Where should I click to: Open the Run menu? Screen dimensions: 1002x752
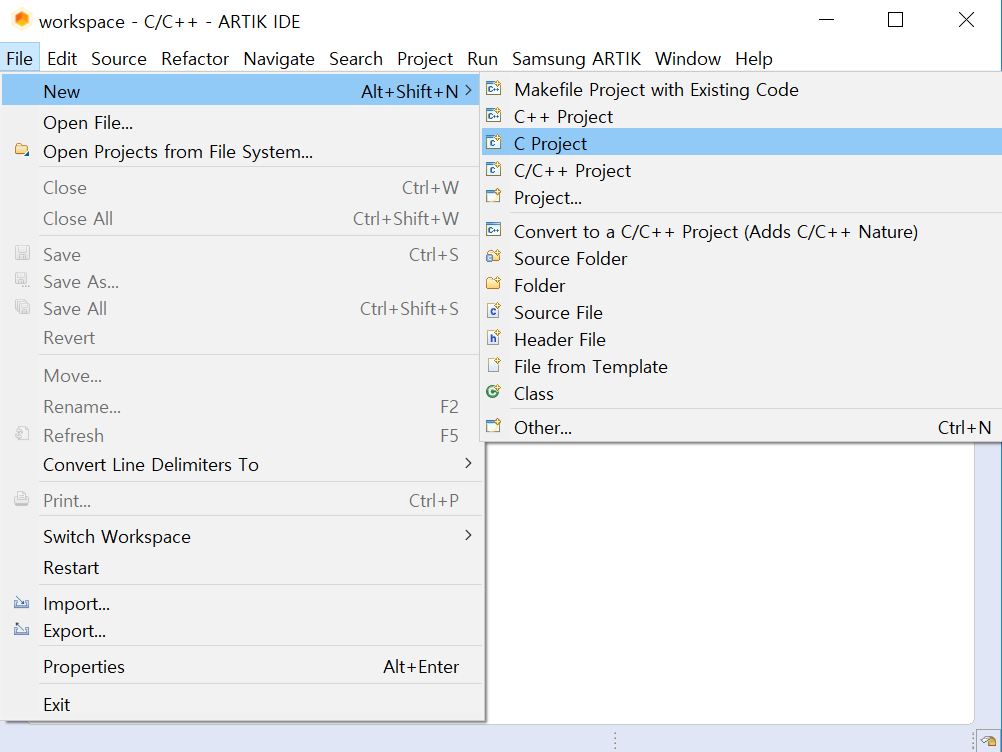(482, 59)
